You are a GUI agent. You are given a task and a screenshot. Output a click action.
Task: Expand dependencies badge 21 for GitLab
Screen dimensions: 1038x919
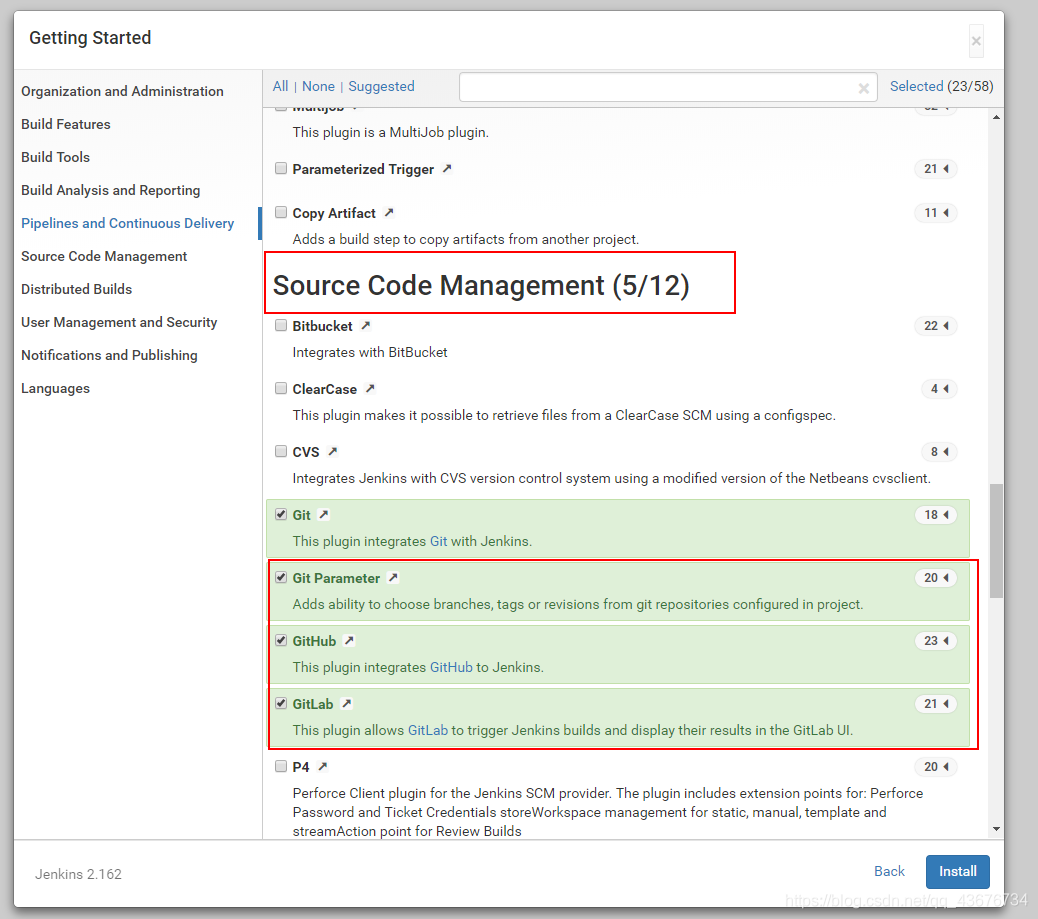click(935, 704)
